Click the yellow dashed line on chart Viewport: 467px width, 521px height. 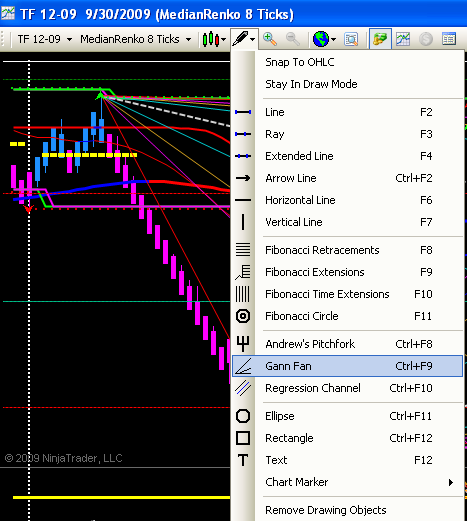(89, 155)
